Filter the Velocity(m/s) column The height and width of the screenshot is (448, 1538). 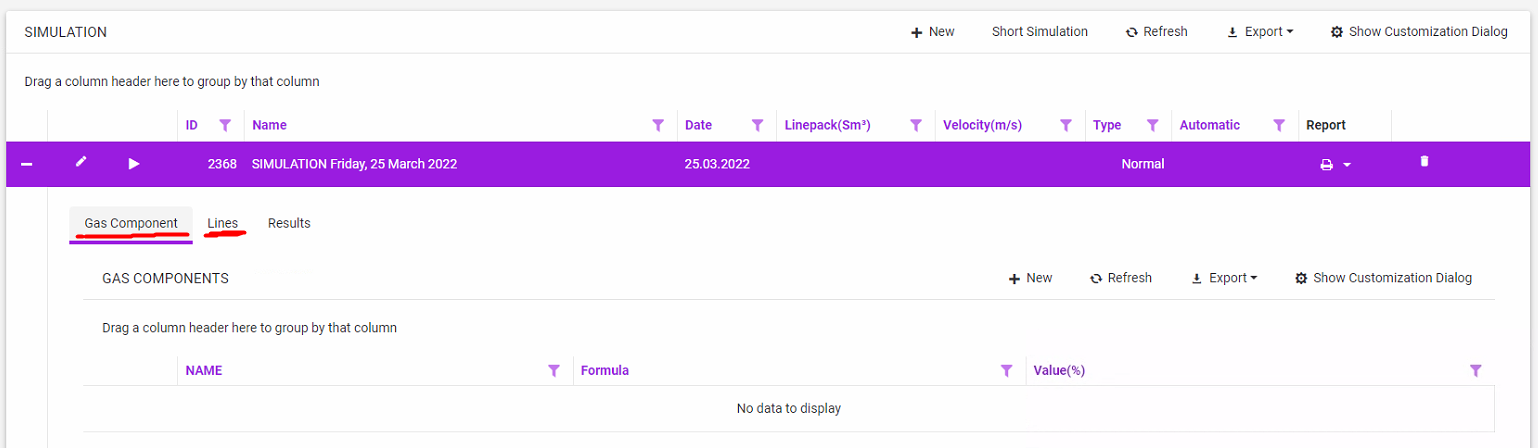point(1065,125)
